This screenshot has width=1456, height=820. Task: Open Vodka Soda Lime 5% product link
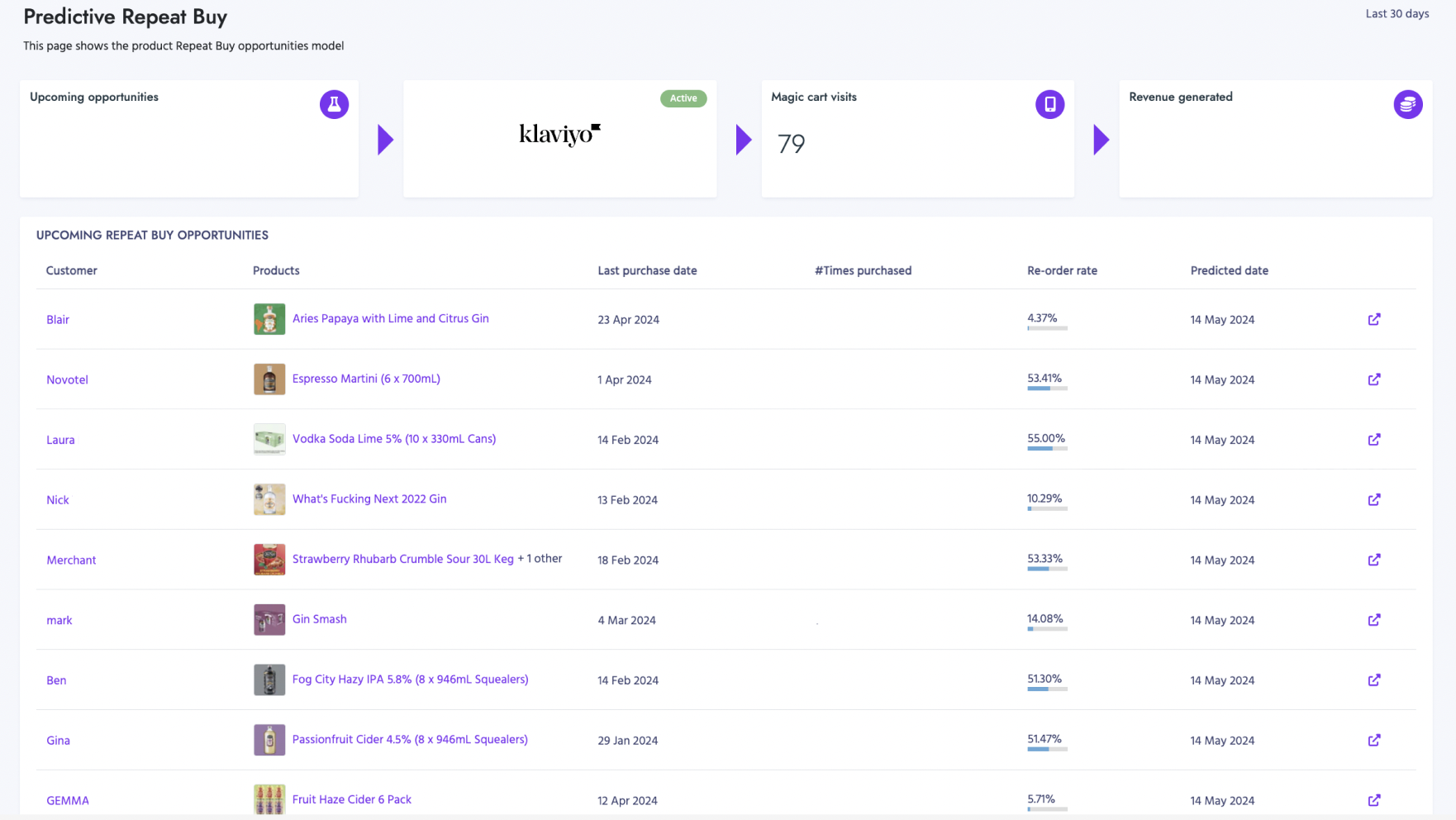(394, 439)
